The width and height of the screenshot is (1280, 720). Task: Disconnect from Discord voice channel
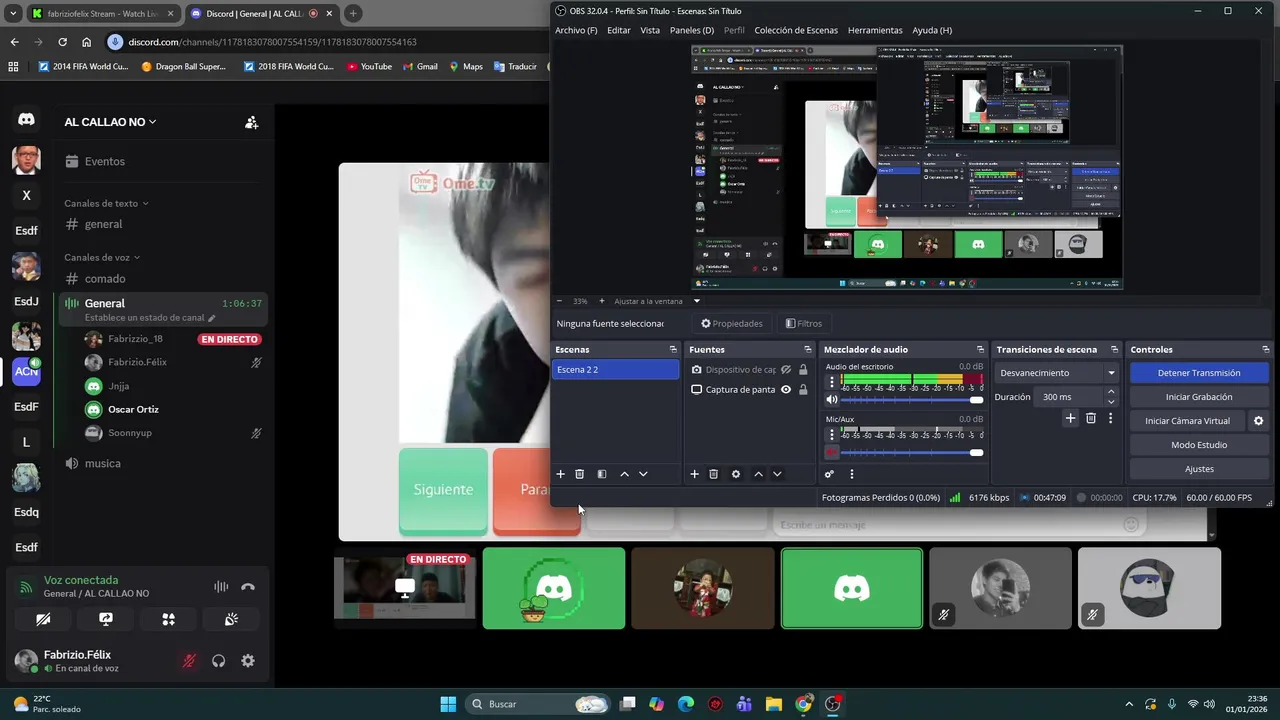(x=248, y=587)
